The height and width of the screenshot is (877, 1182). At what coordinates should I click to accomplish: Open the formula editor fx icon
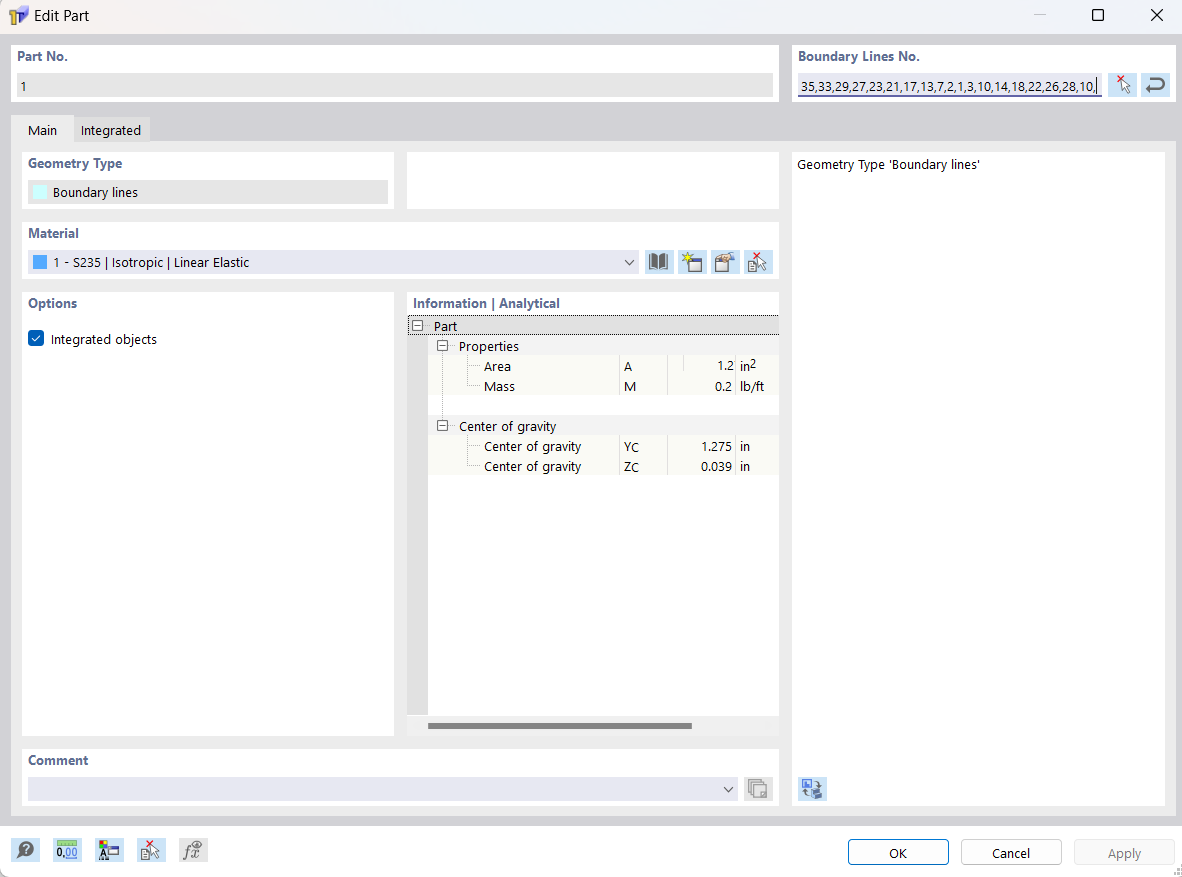click(192, 850)
